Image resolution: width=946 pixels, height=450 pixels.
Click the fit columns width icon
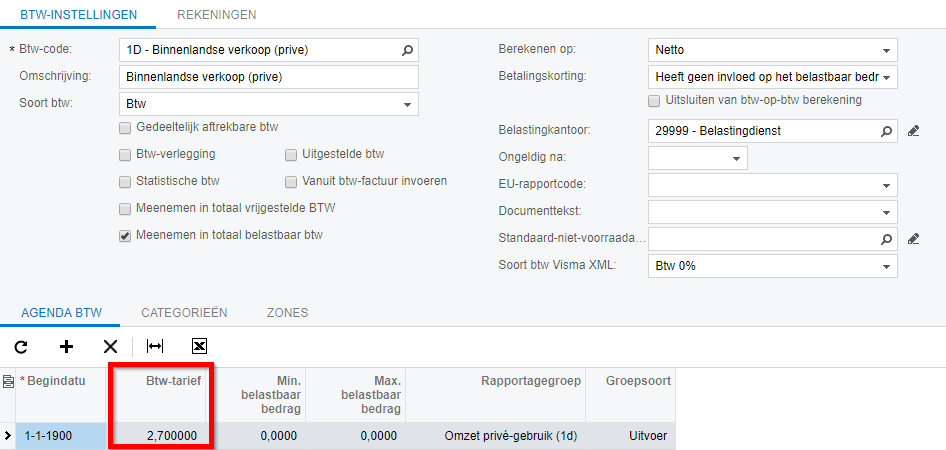click(x=155, y=346)
